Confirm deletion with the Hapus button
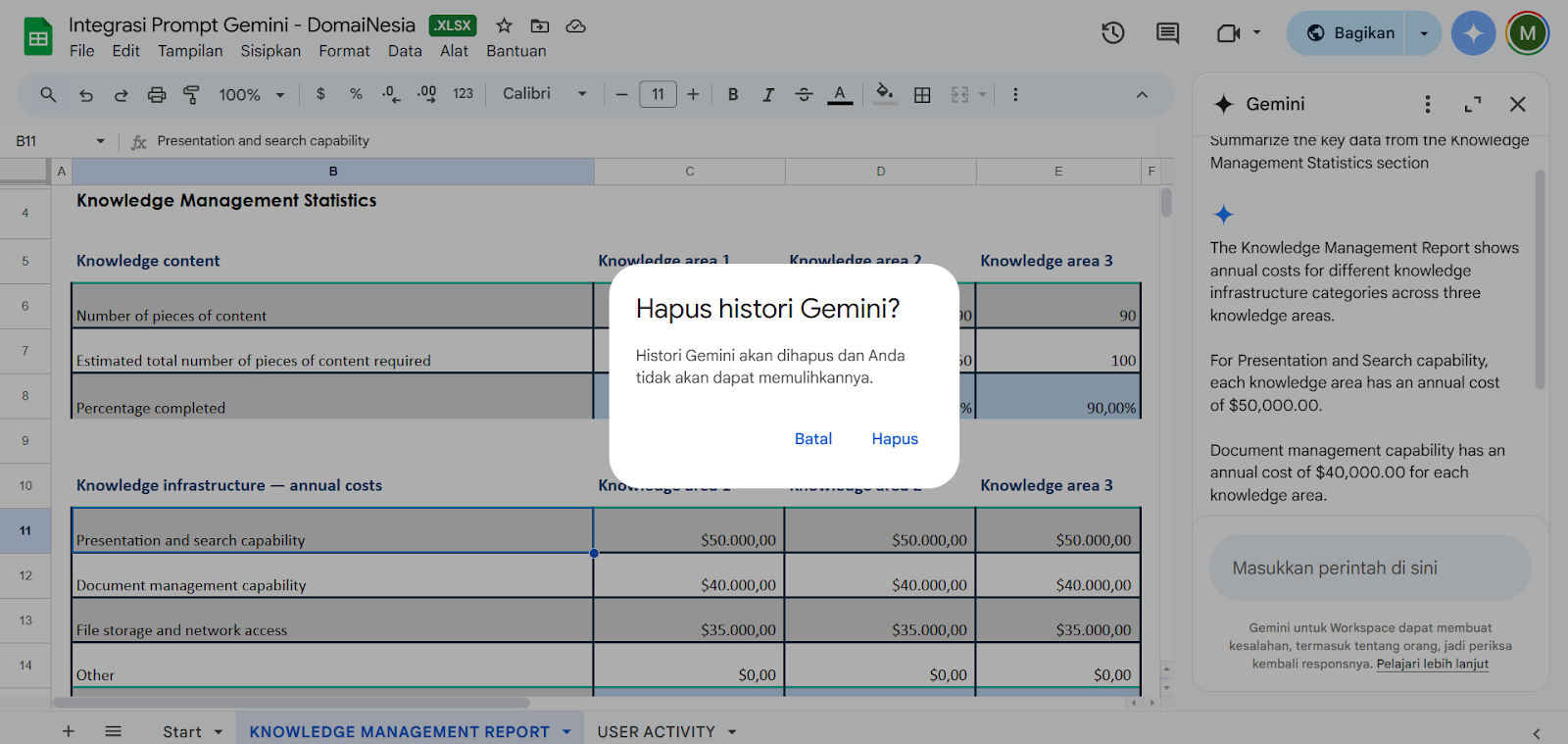The height and width of the screenshot is (744, 1568). (x=895, y=439)
